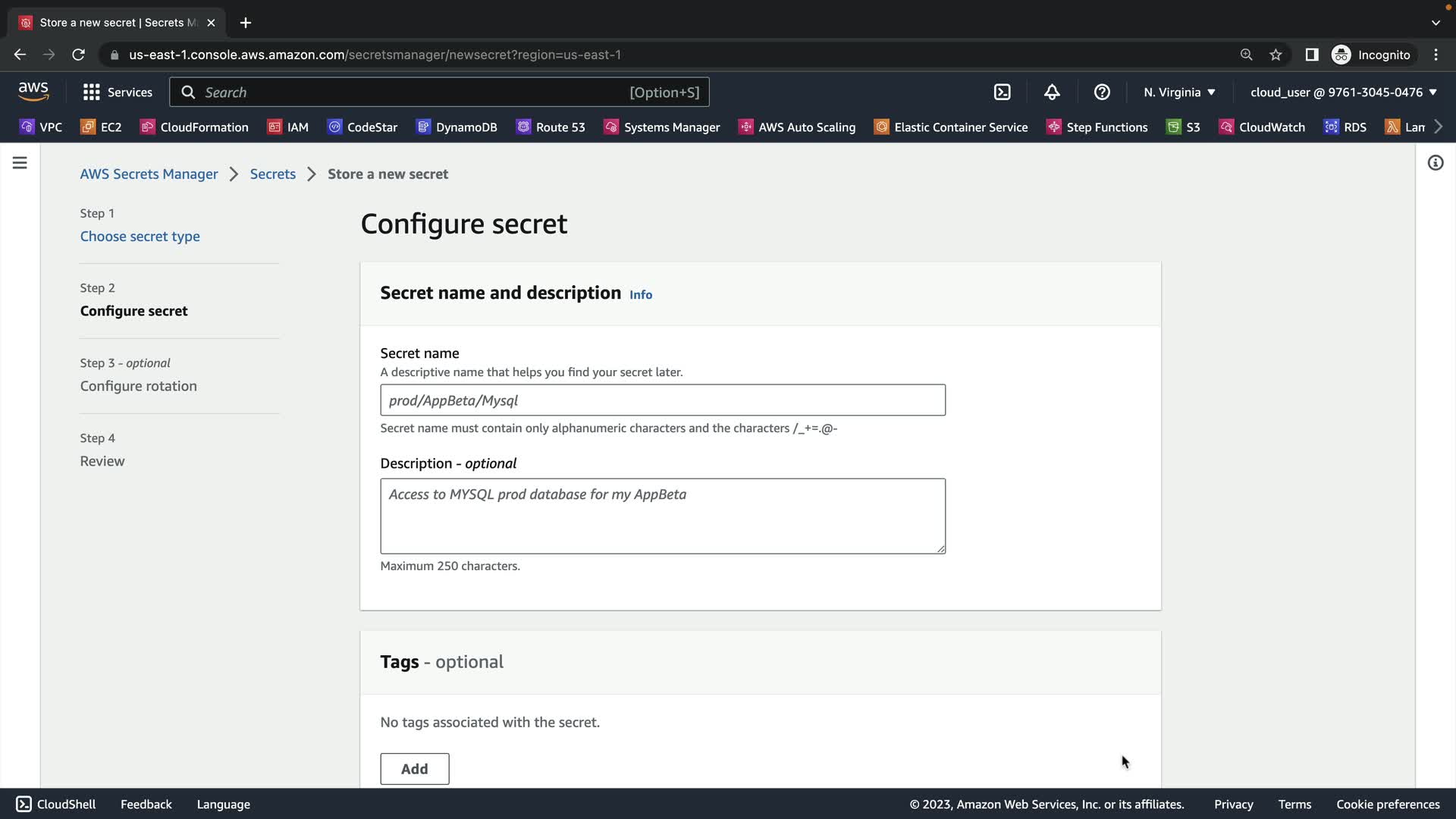
Task: Open the S3 favorite shortcut
Action: pos(1183,127)
